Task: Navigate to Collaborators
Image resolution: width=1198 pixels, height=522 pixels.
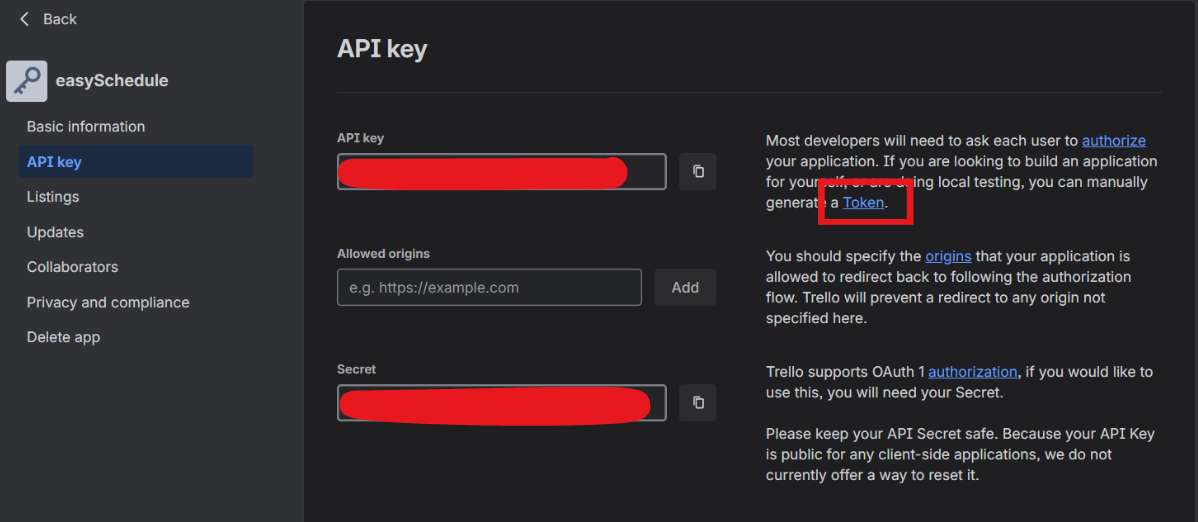Action: pyautogui.click(x=72, y=267)
